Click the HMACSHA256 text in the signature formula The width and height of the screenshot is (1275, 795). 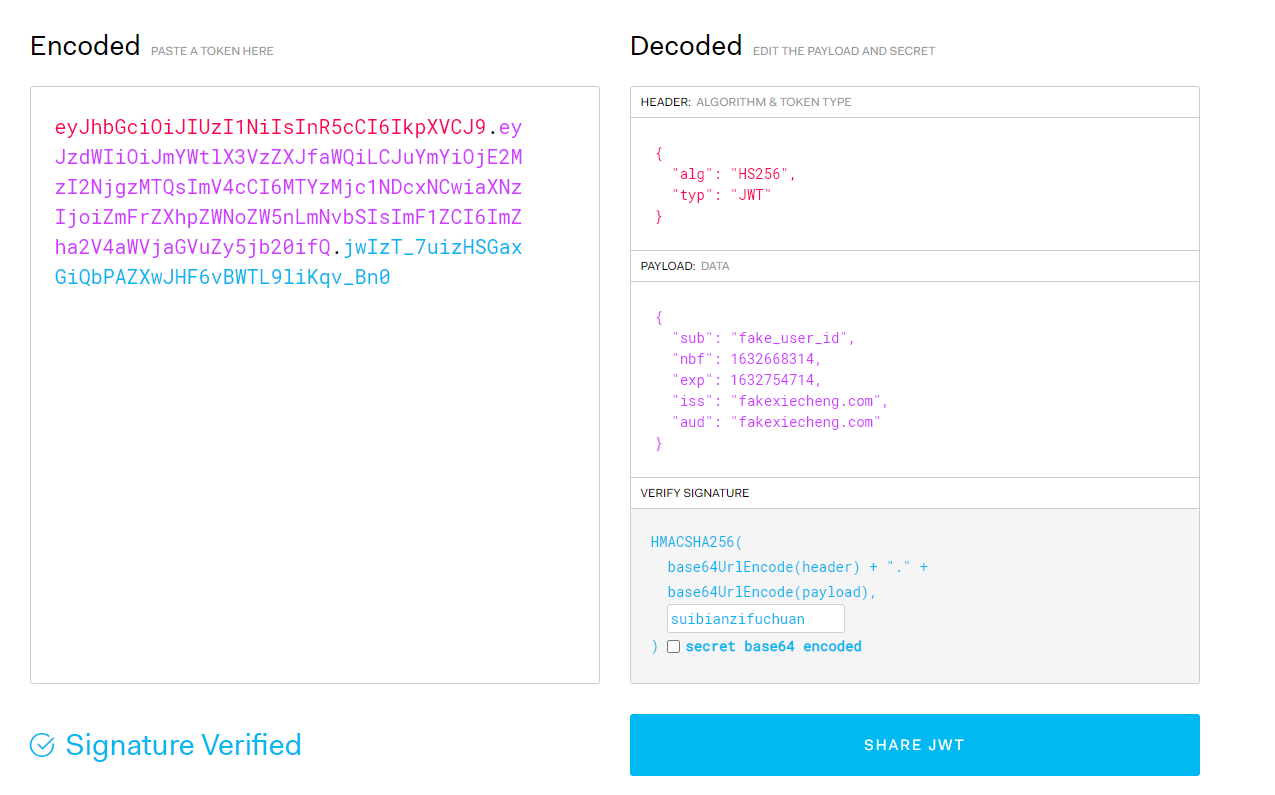(x=691, y=541)
